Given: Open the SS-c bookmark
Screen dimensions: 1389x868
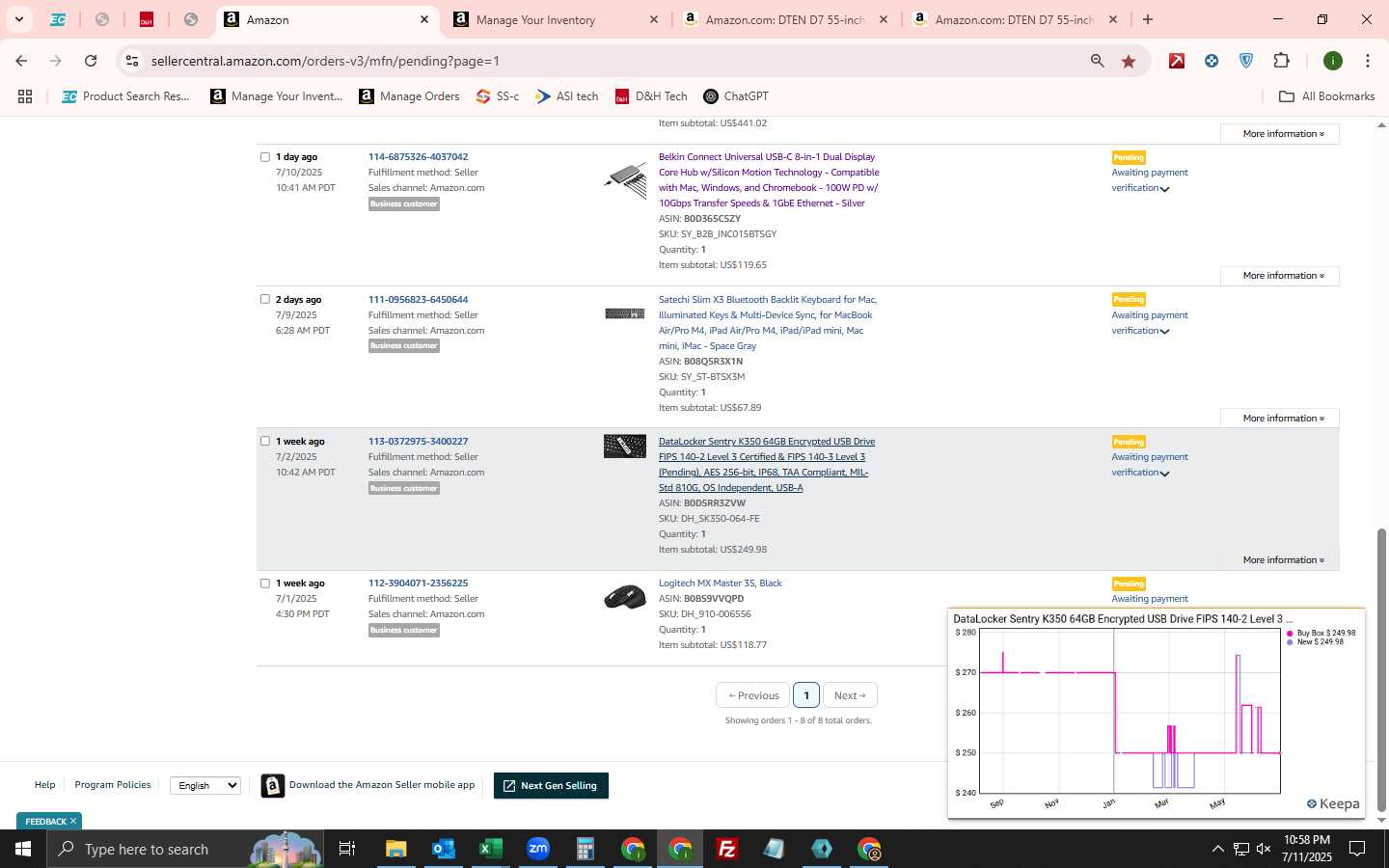Looking at the screenshot, I should tap(498, 96).
